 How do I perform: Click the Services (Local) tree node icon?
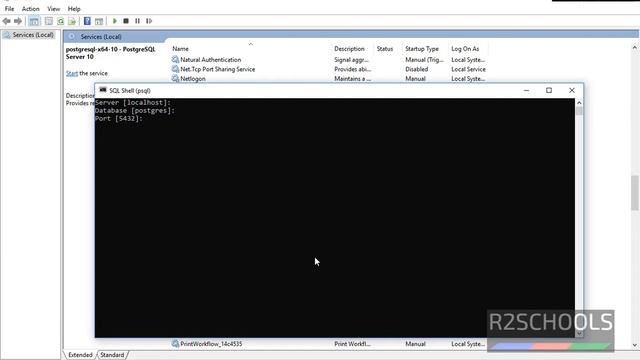pyautogui.click(x=7, y=35)
